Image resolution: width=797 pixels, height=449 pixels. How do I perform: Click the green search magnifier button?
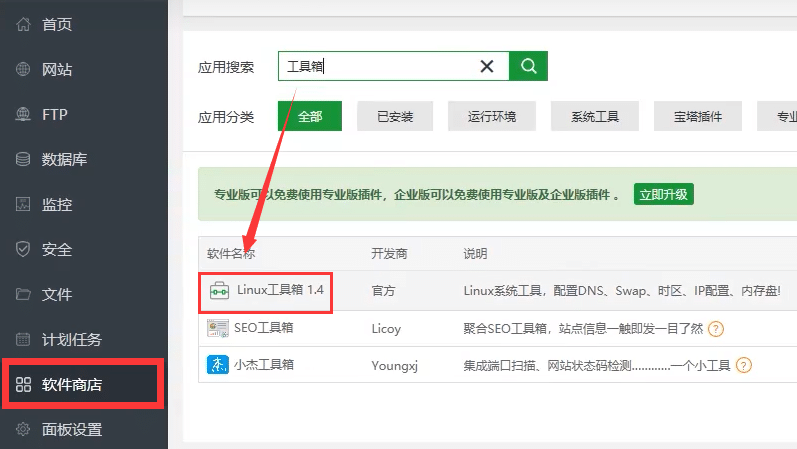(528, 66)
